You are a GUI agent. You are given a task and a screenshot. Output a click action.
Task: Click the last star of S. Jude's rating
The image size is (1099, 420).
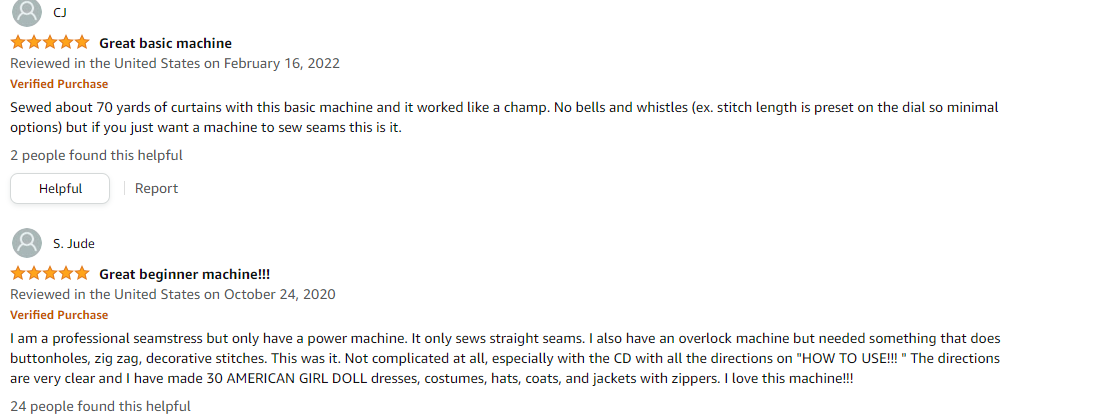coord(82,273)
